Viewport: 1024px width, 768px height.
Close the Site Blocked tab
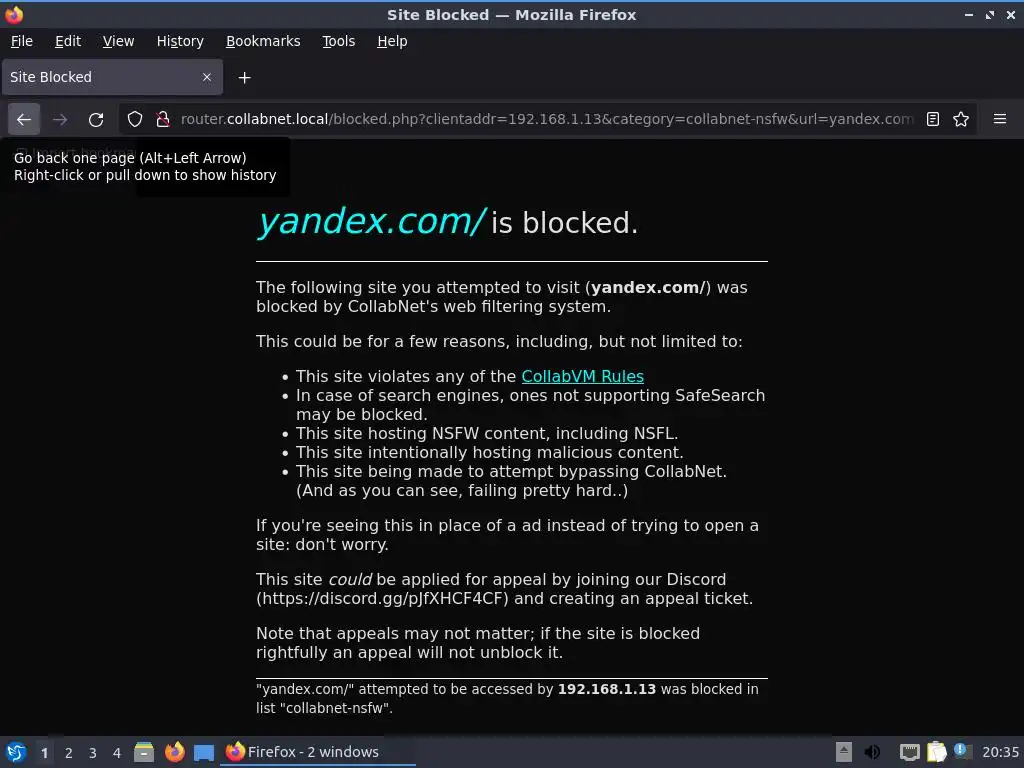point(207,77)
